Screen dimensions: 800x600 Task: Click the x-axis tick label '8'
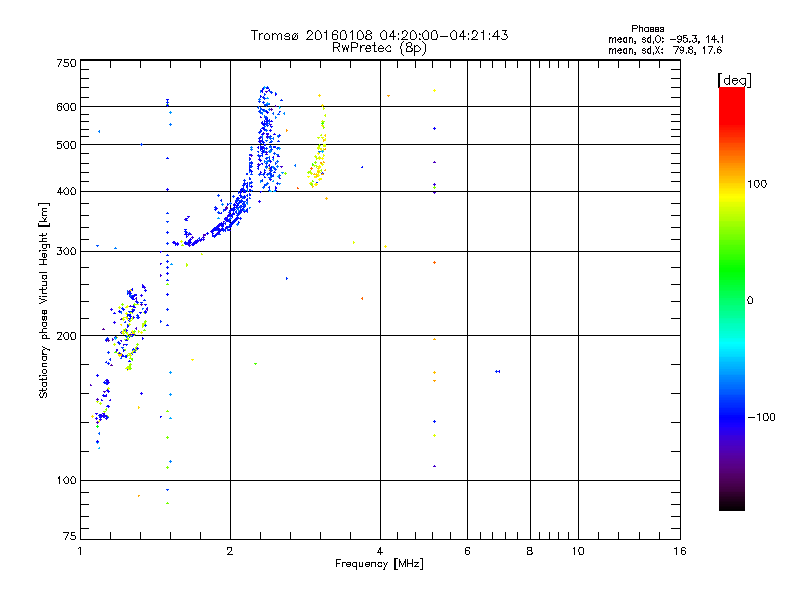tap(530, 551)
